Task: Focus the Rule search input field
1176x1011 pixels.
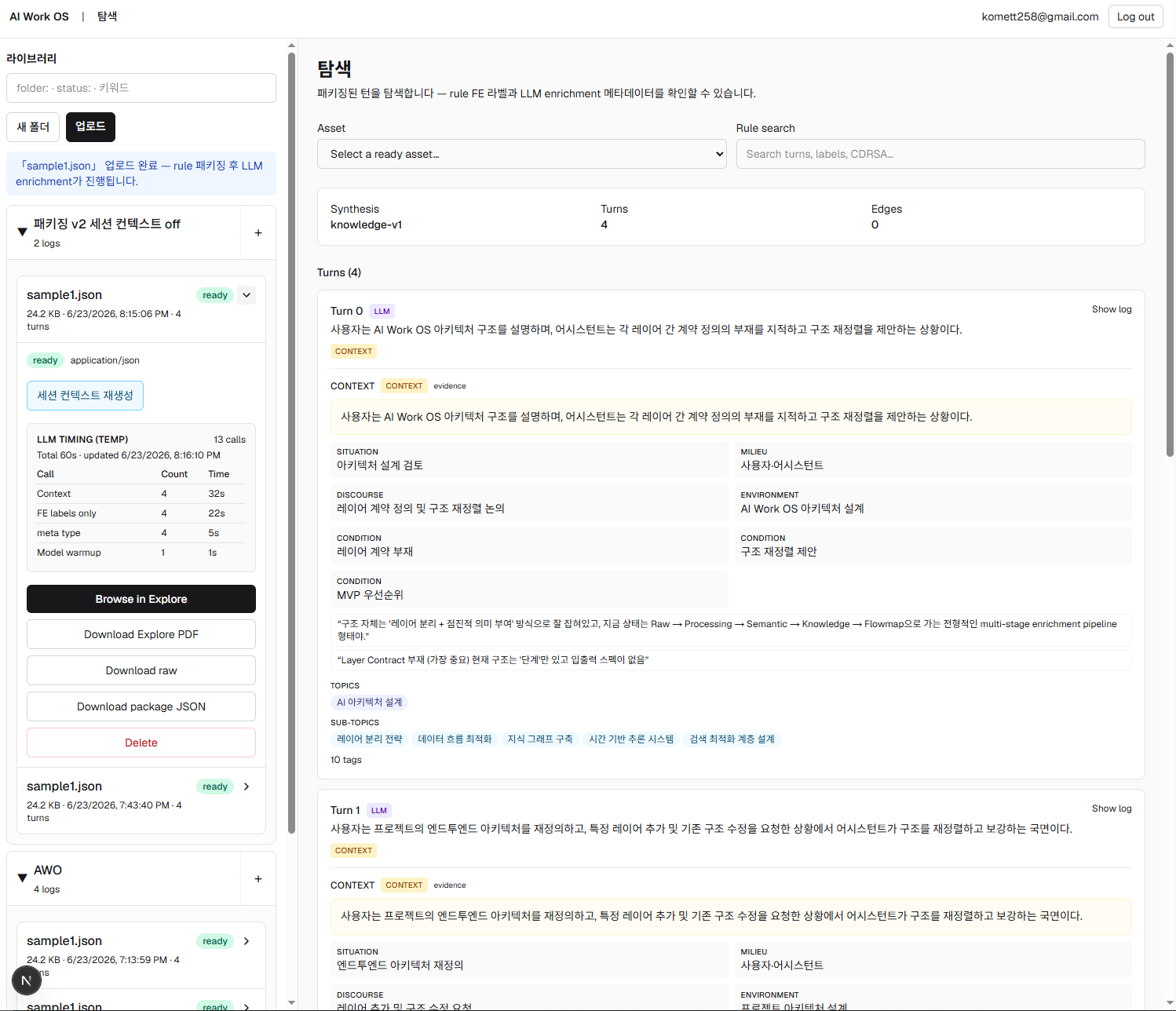Action: click(x=940, y=154)
